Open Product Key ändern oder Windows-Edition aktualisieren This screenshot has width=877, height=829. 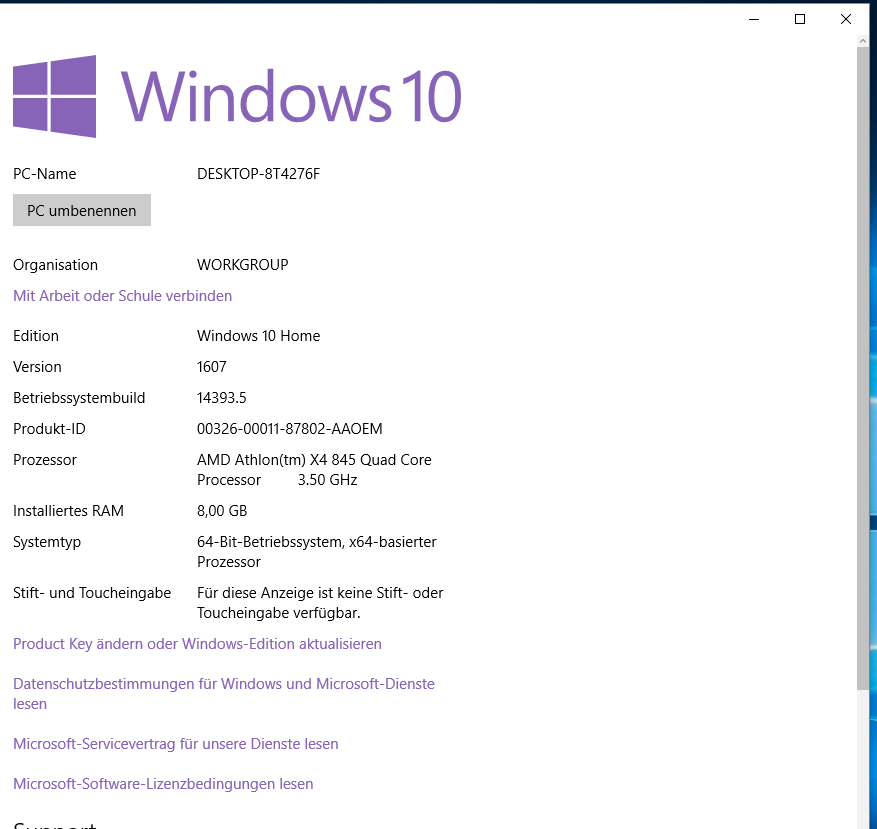click(197, 644)
